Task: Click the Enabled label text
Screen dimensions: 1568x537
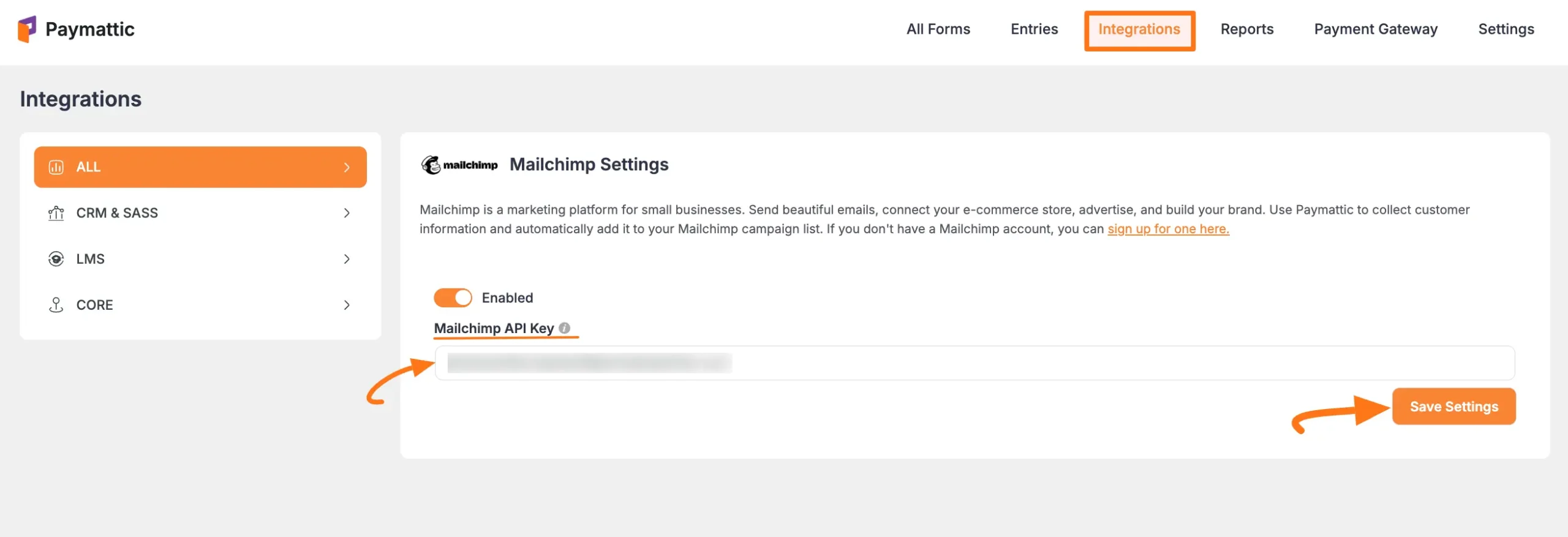Action: point(507,298)
